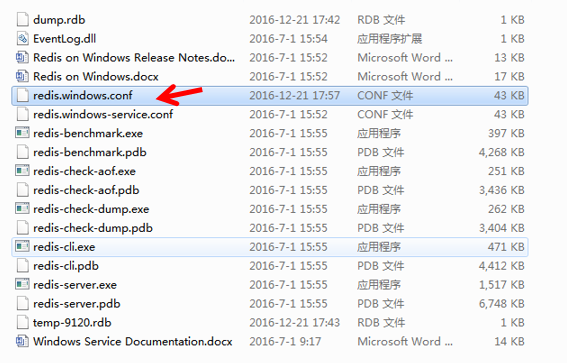Click the redis-cli.pdb file name

click(x=66, y=266)
